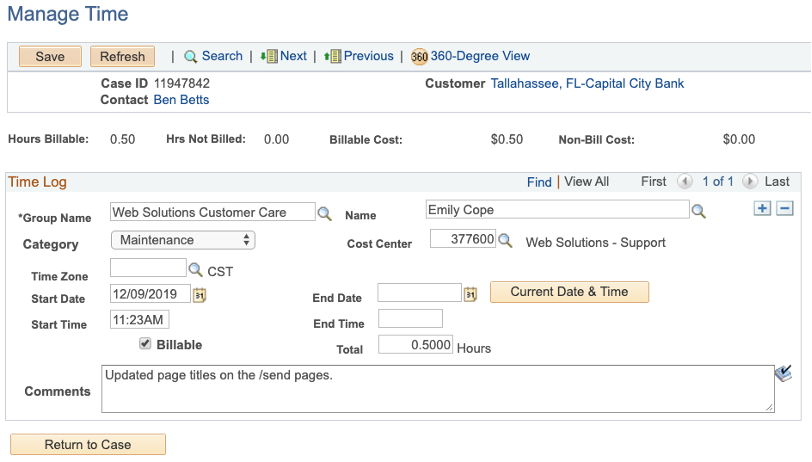Click the Comments spell check icon
812x462 pixels.
pyautogui.click(x=783, y=373)
